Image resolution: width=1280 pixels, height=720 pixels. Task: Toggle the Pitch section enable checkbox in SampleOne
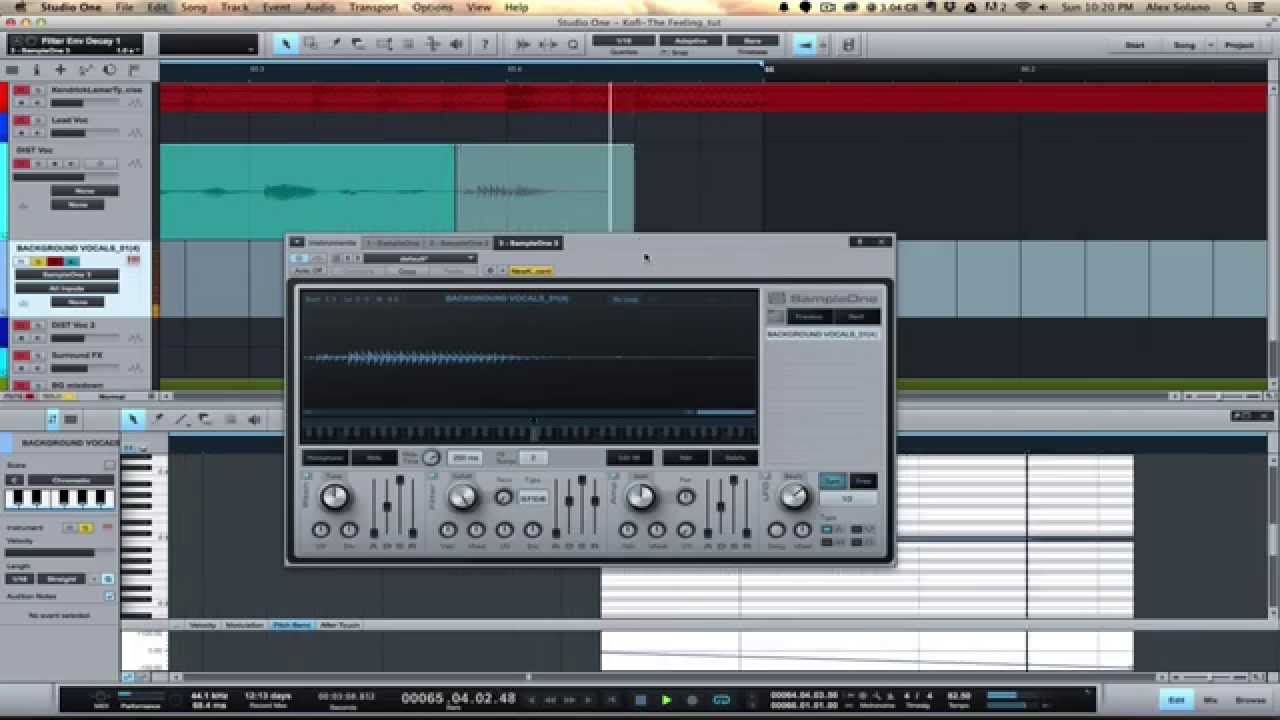307,476
